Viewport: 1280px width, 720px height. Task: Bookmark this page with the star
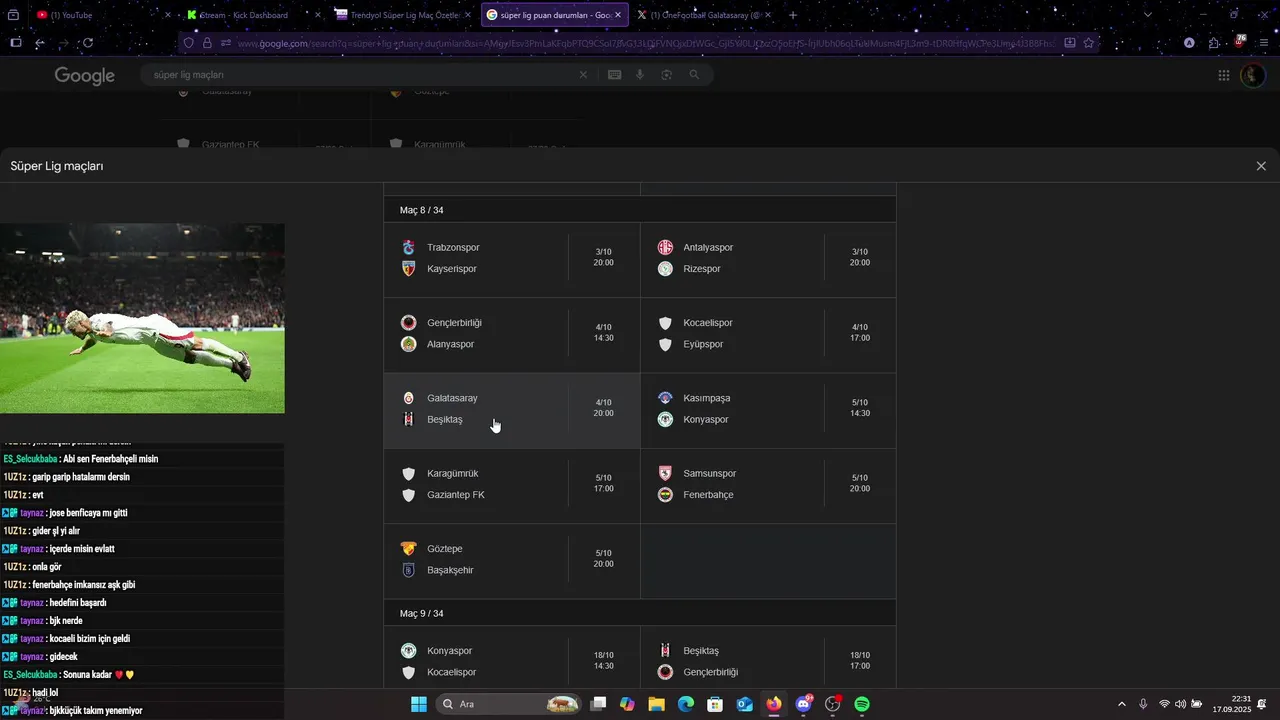1089,43
